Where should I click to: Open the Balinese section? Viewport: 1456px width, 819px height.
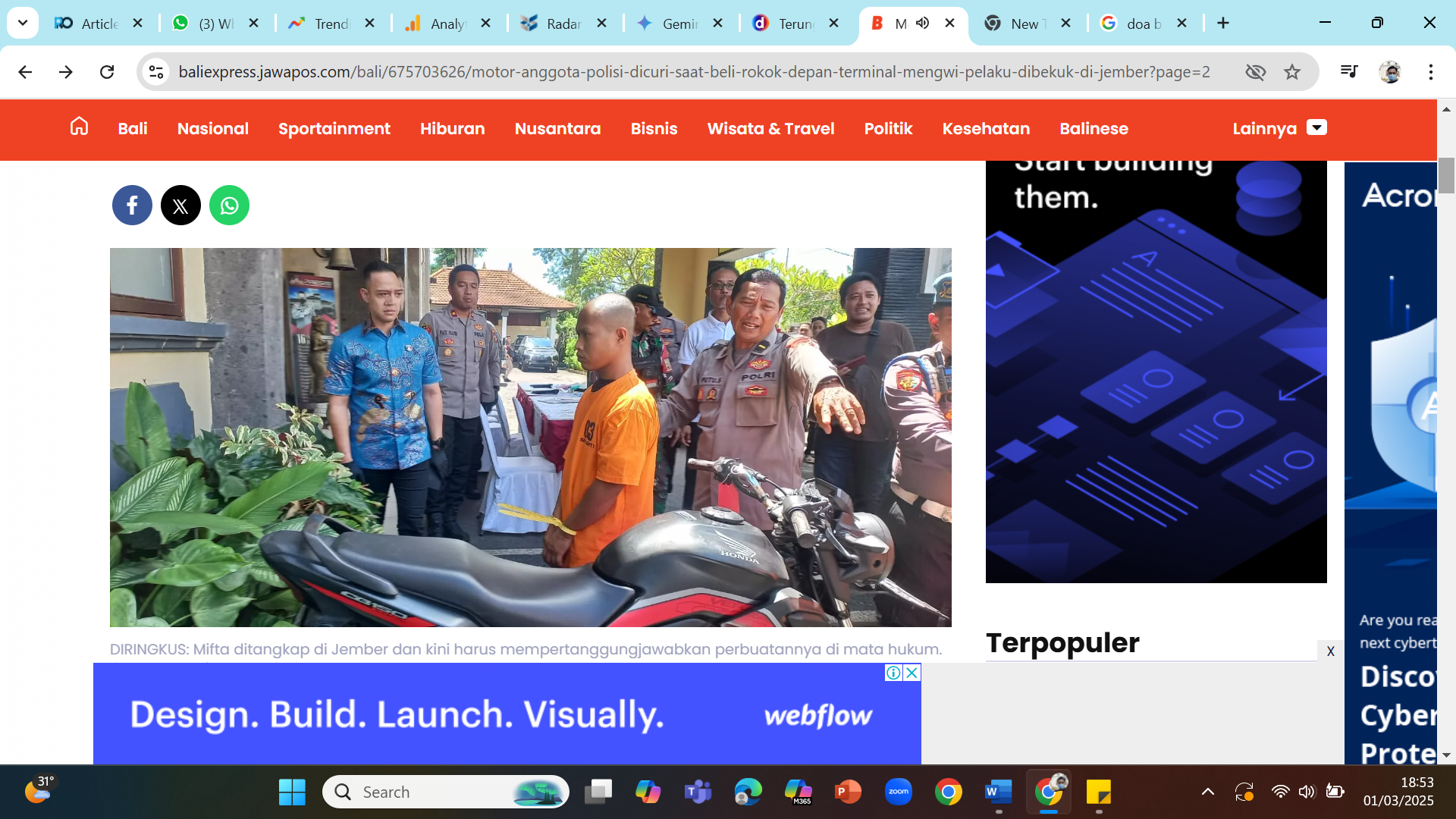pos(1094,129)
